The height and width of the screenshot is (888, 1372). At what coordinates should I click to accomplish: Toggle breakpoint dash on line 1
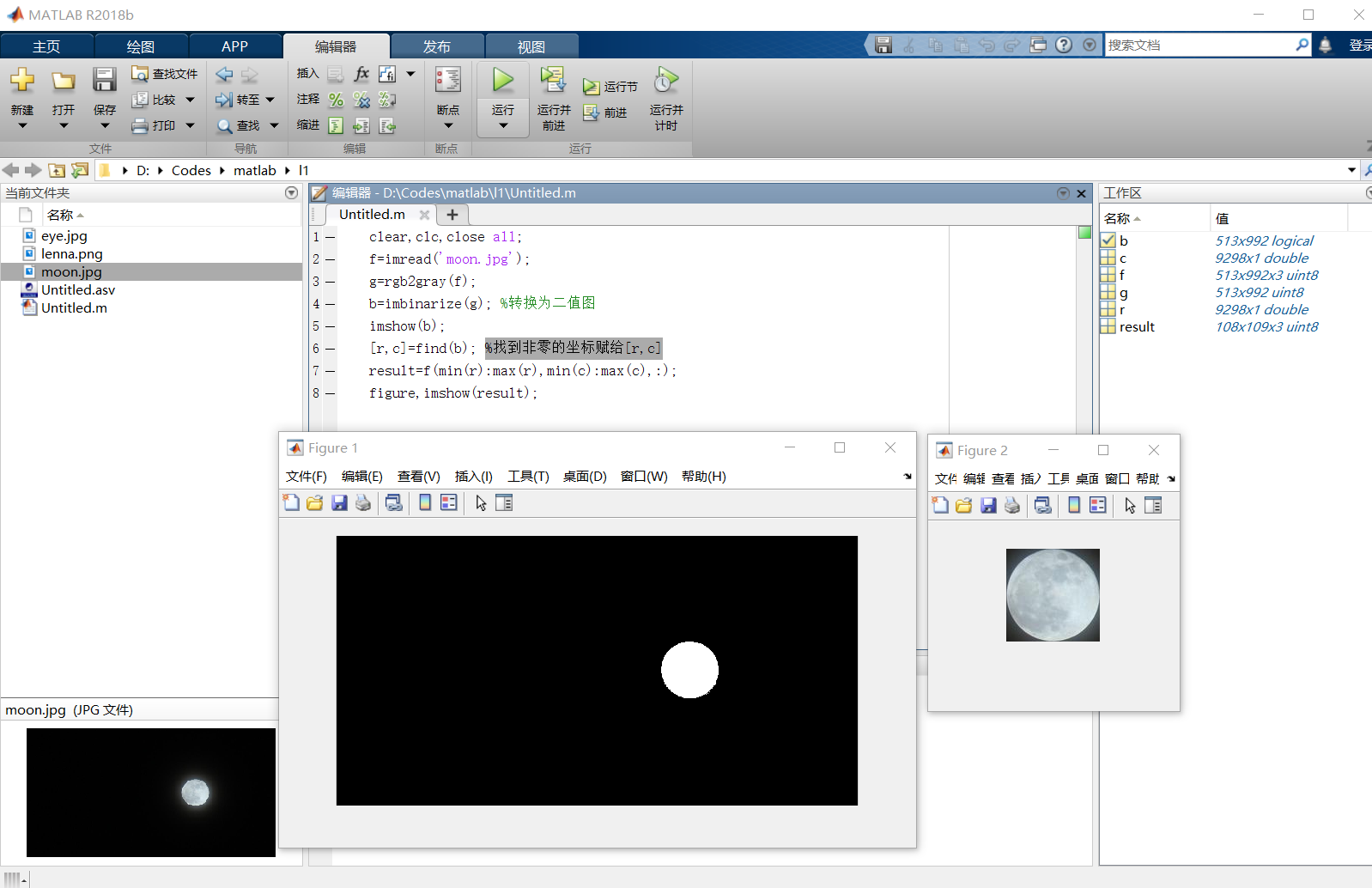click(x=330, y=237)
